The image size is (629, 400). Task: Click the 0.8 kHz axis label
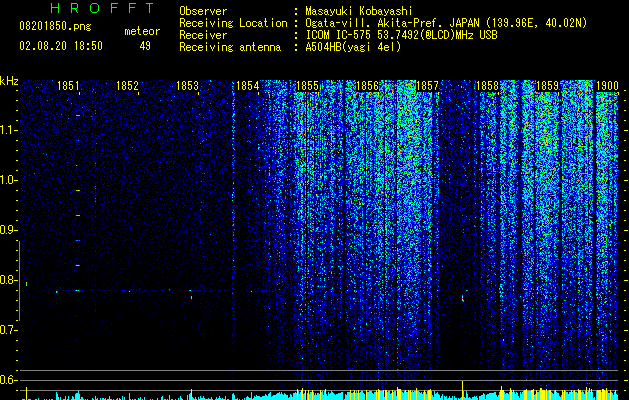tap(7, 280)
